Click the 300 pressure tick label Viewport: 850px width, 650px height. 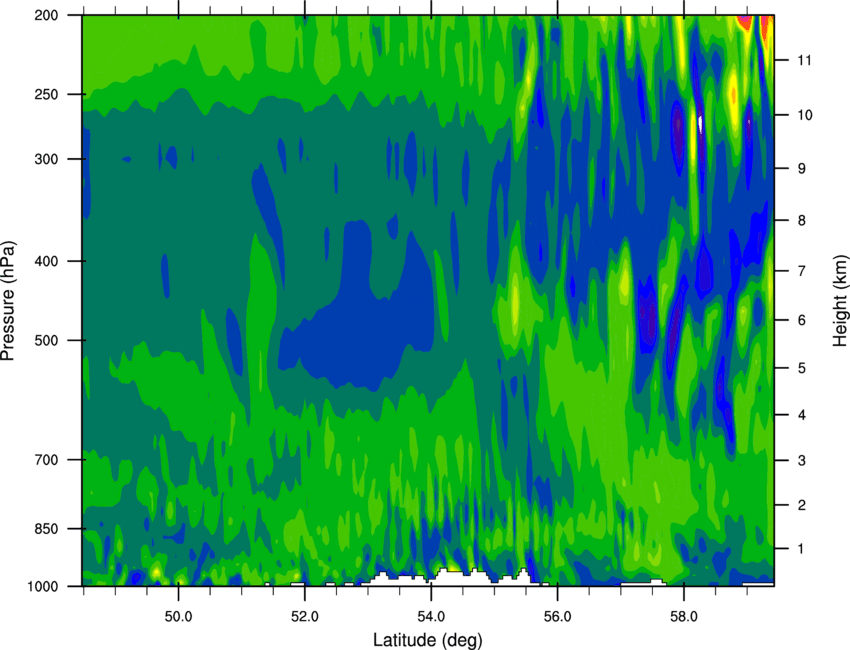point(46,159)
